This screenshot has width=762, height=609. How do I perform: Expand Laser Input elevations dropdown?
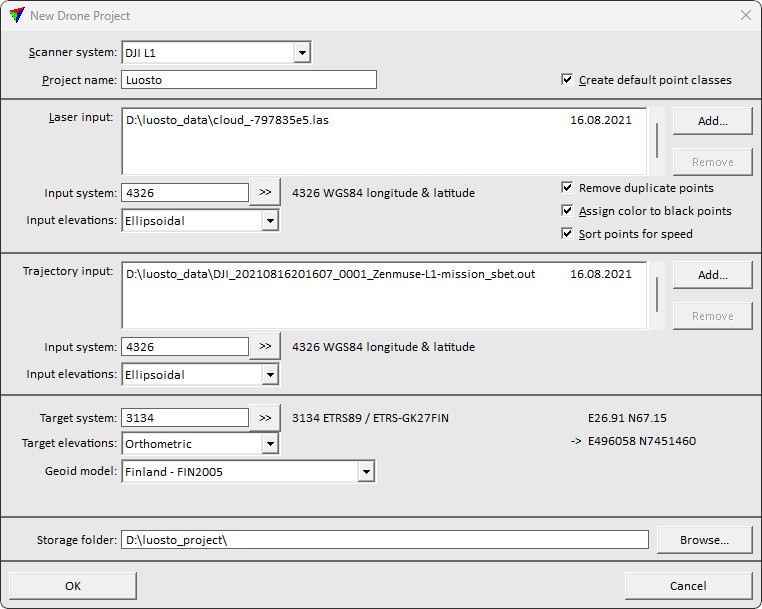270,220
